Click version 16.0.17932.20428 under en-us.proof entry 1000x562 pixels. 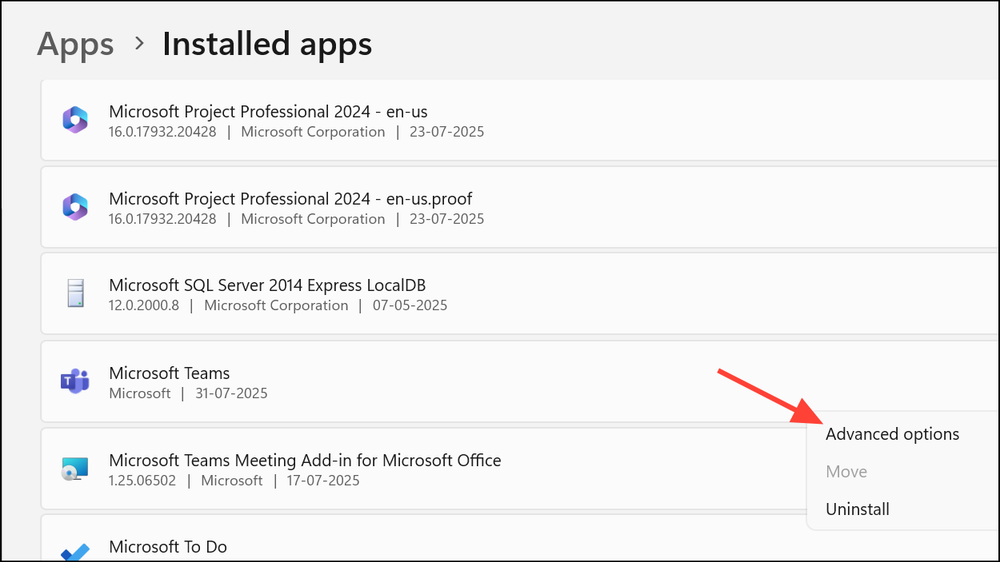pyautogui.click(x=162, y=219)
